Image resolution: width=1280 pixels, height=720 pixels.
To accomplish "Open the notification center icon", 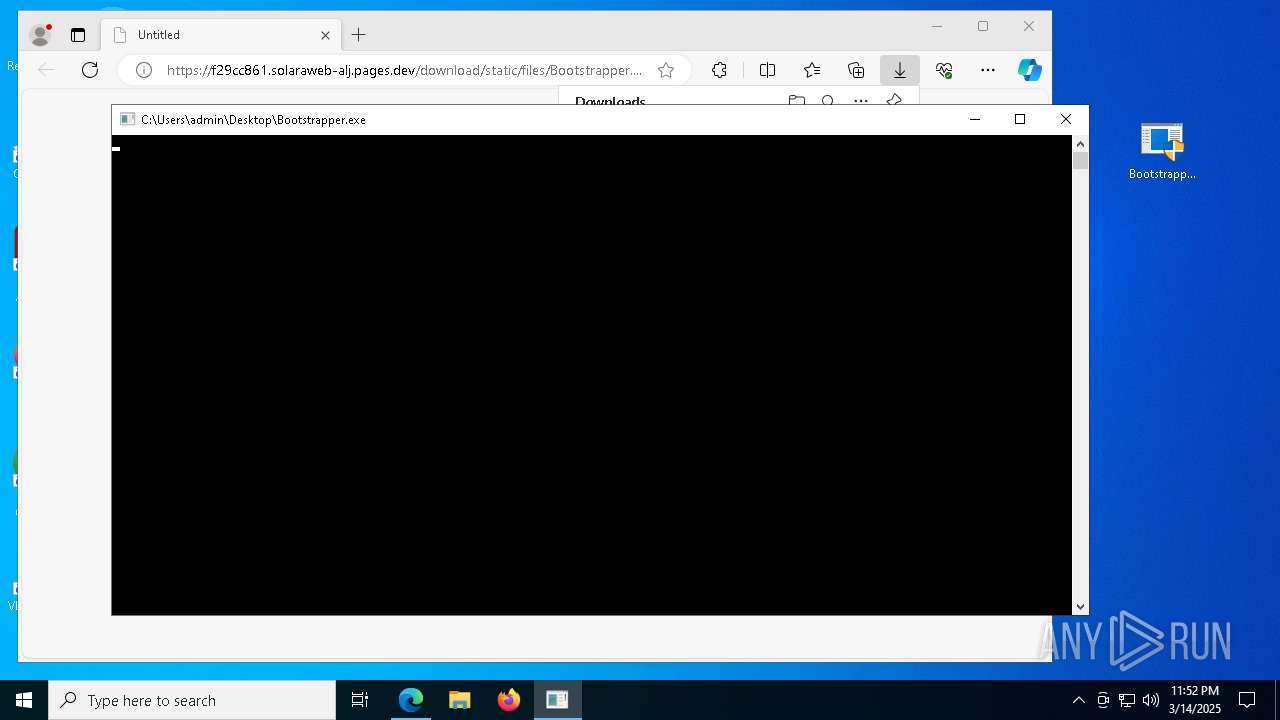I will pos(1247,700).
